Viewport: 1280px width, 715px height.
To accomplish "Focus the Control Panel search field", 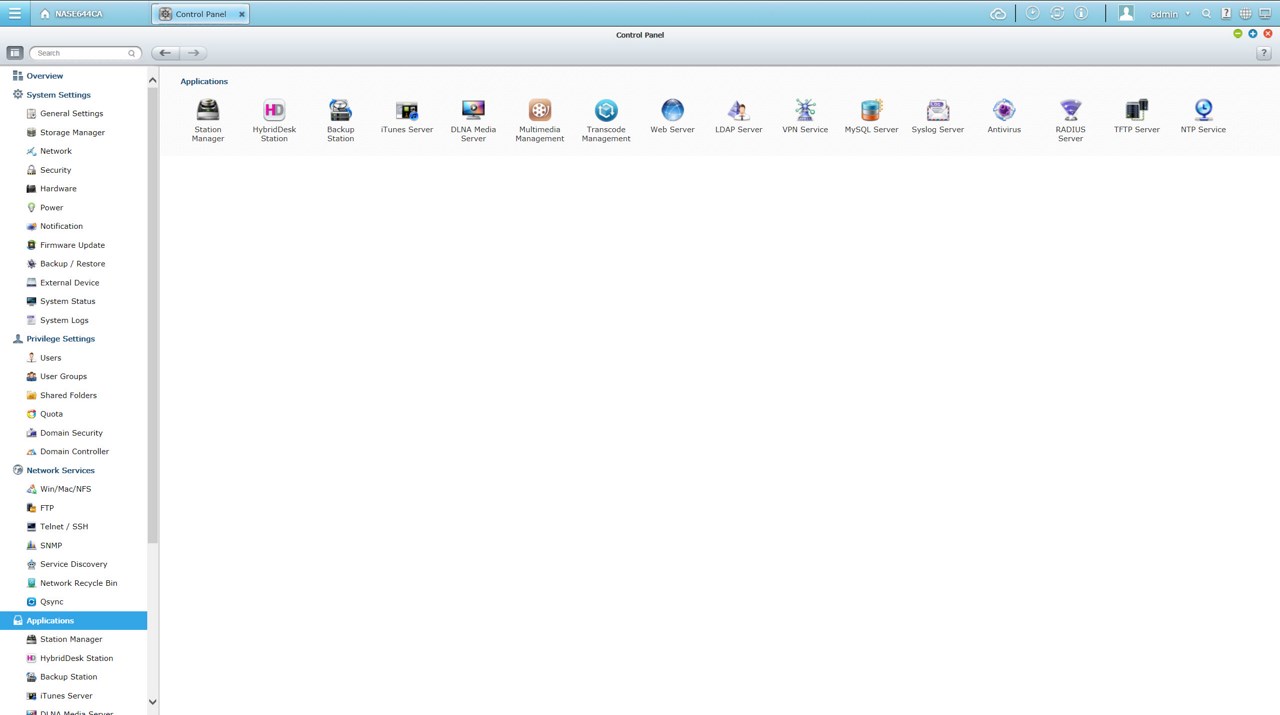I will 85,53.
